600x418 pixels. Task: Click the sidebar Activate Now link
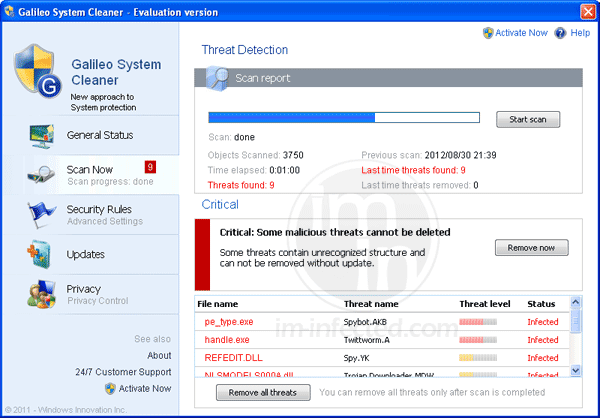pyautogui.click(x=145, y=389)
